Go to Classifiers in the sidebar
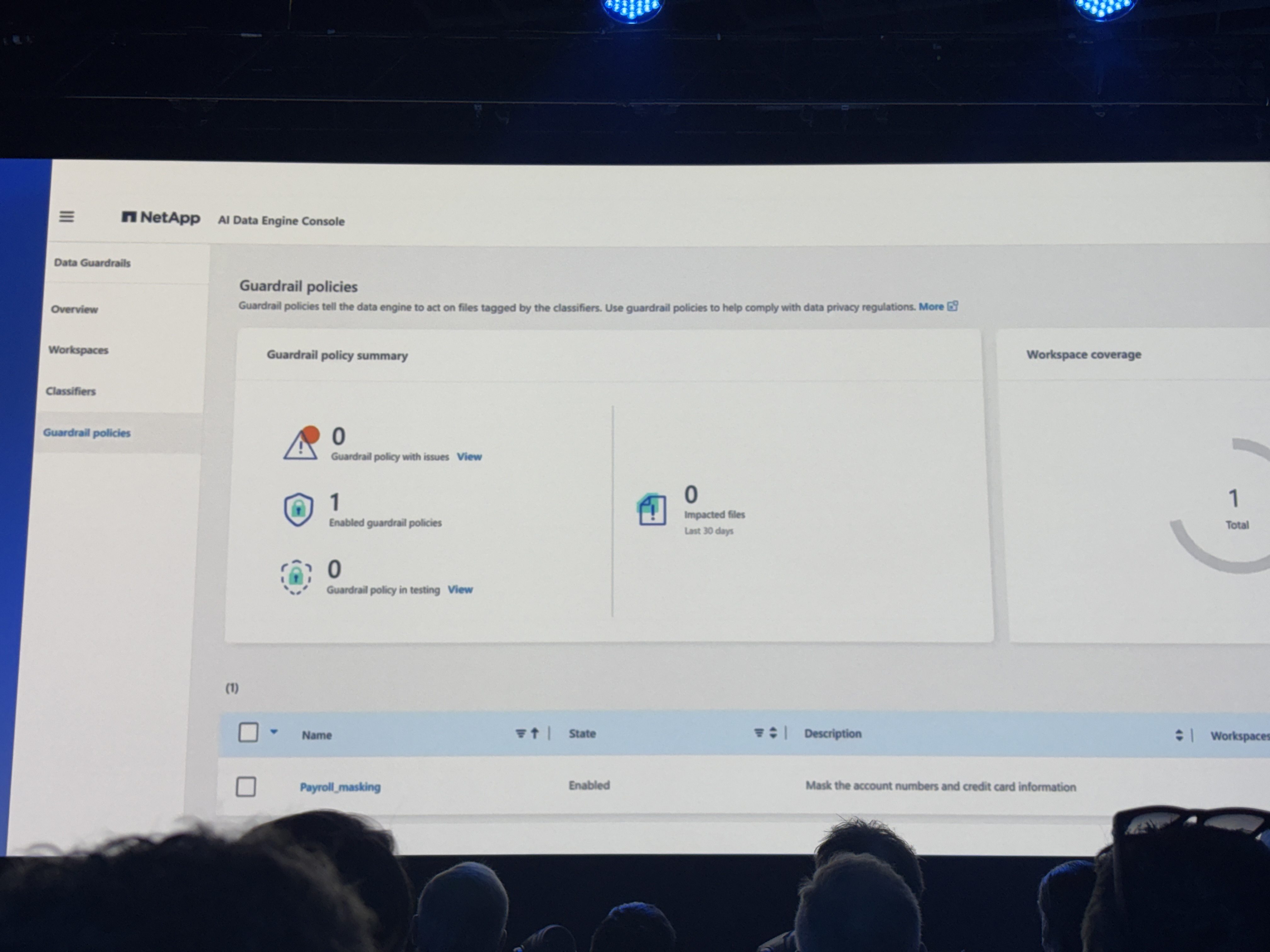This screenshot has height=952, width=1270. 71,391
